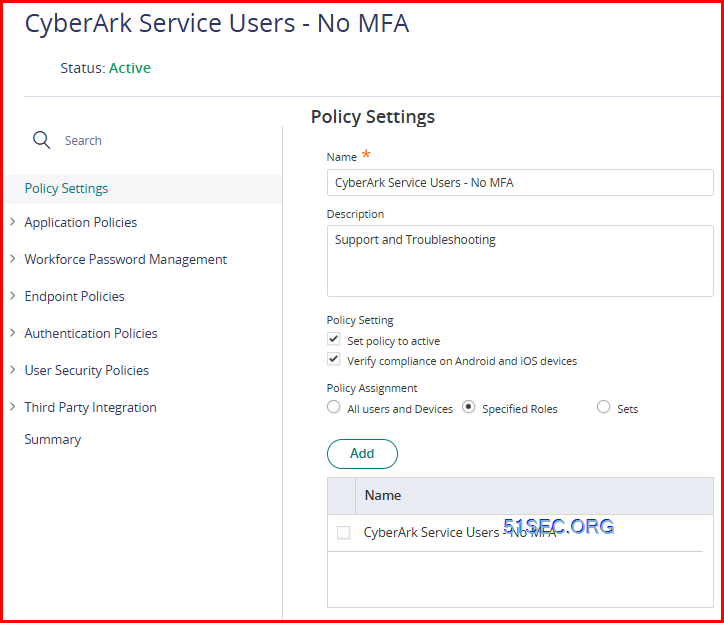Focus the sidebar Search field
Viewport: 724px width, 623px height.
tap(83, 140)
